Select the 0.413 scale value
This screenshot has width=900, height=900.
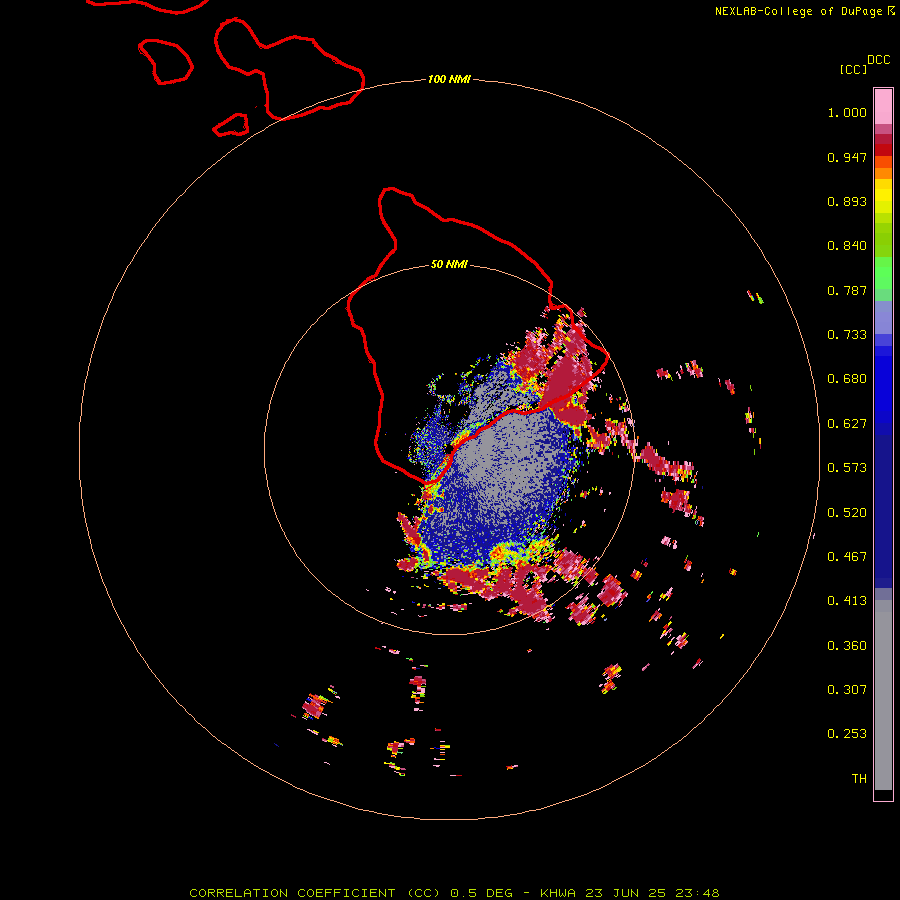click(847, 601)
